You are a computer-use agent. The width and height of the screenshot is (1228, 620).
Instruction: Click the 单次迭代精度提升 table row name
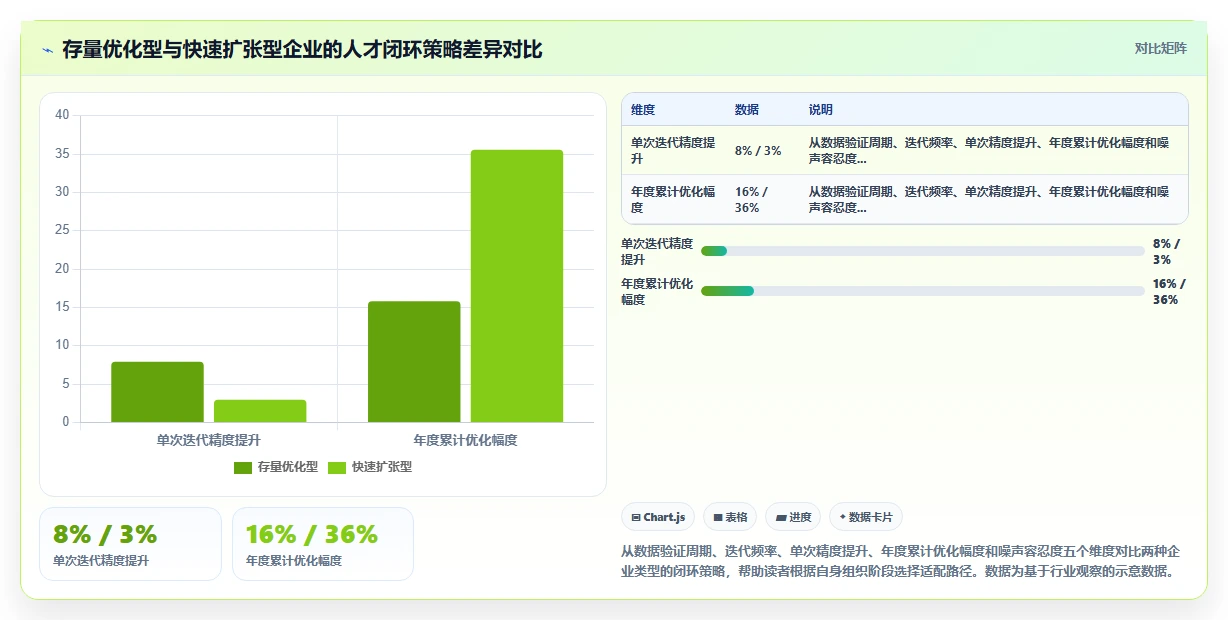click(673, 151)
